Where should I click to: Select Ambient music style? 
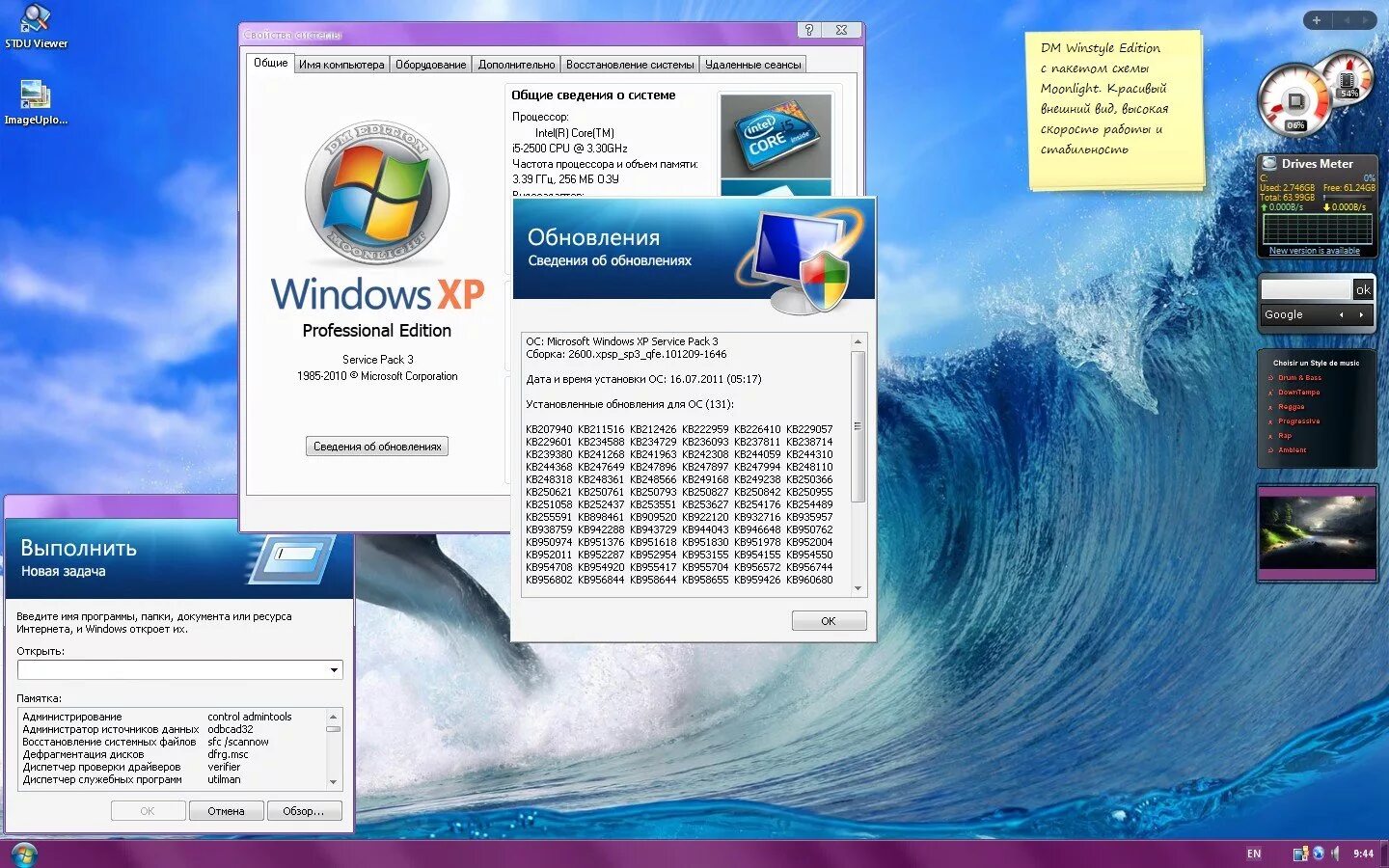point(1292,450)
